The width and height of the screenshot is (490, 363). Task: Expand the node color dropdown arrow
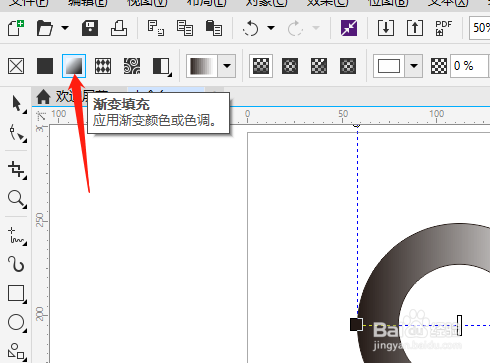point(414,66)
